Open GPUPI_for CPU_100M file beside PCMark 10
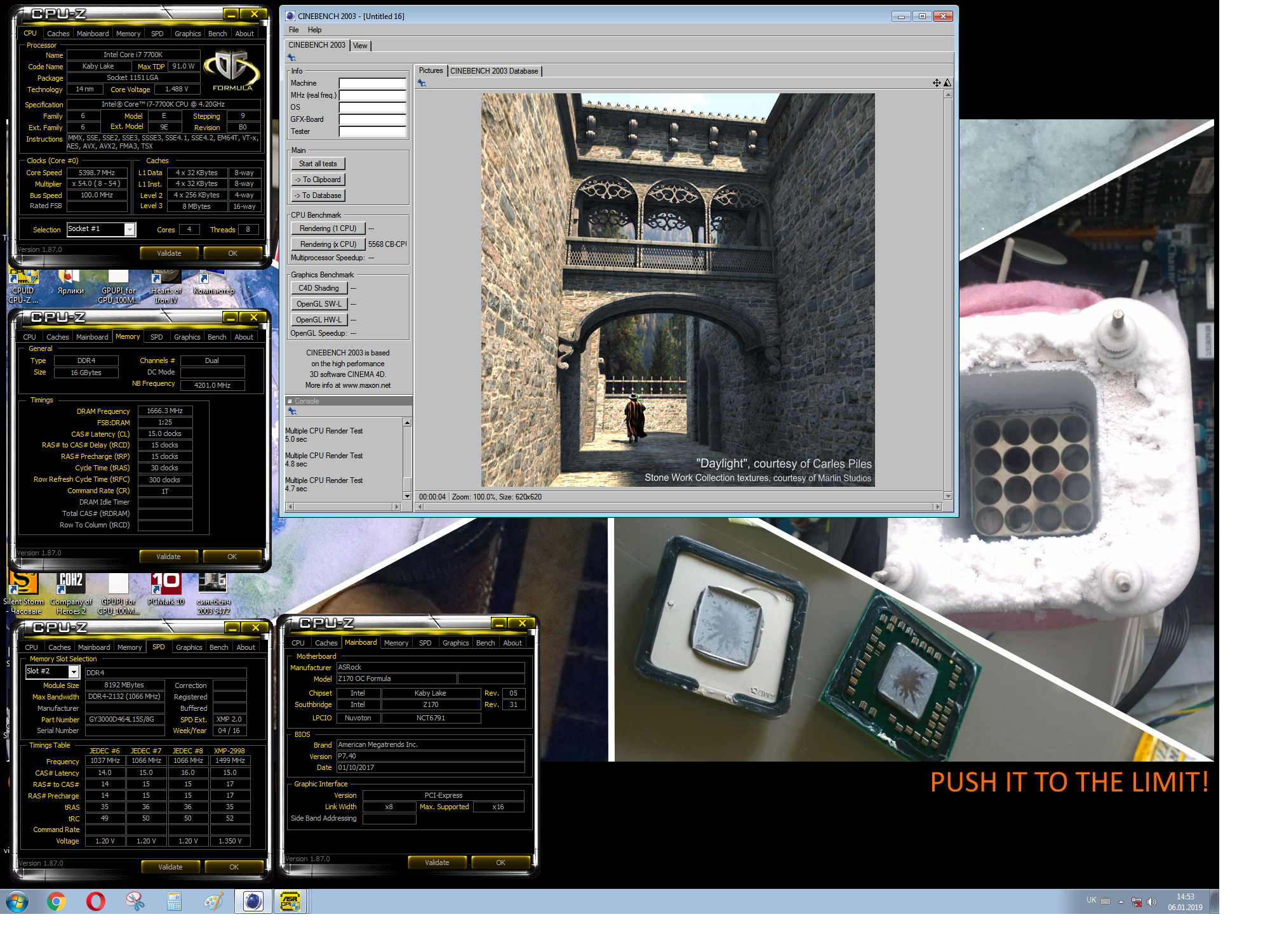Viewport: 1270px width, 952px height. pos(119,592)
